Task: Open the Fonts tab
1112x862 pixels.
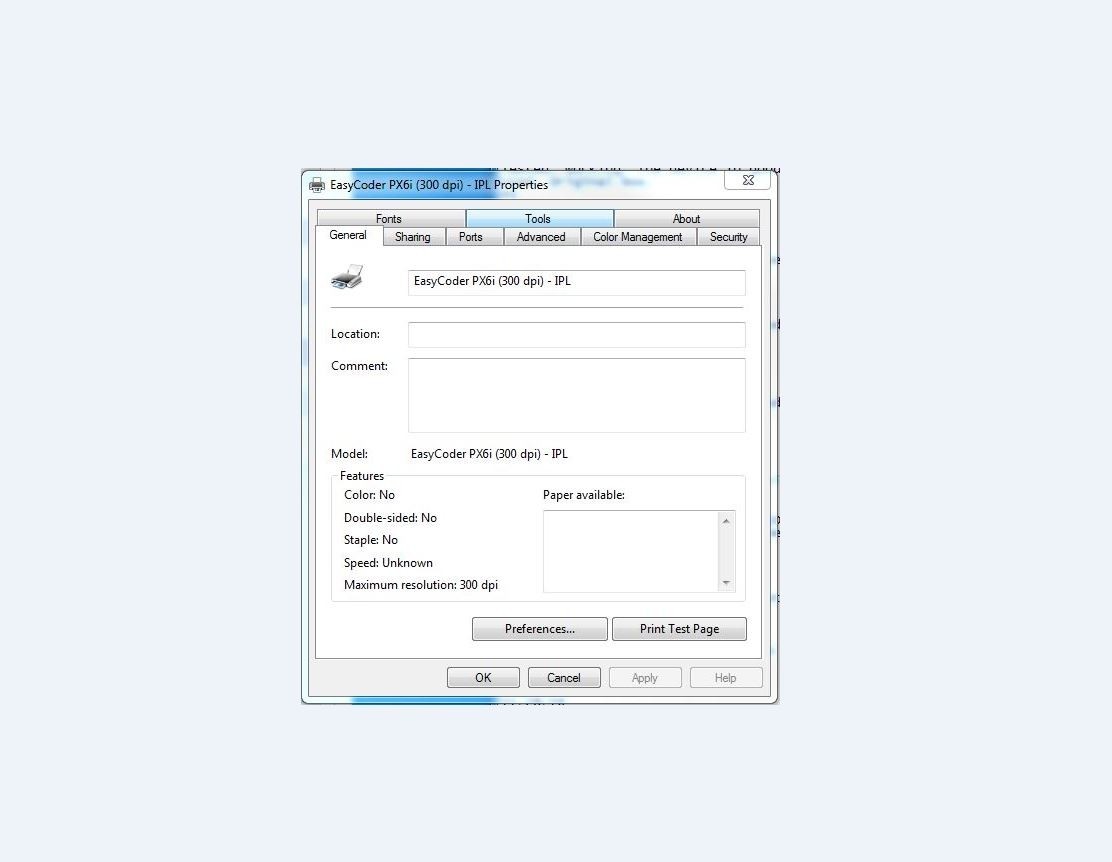Action: click(389, 219)
